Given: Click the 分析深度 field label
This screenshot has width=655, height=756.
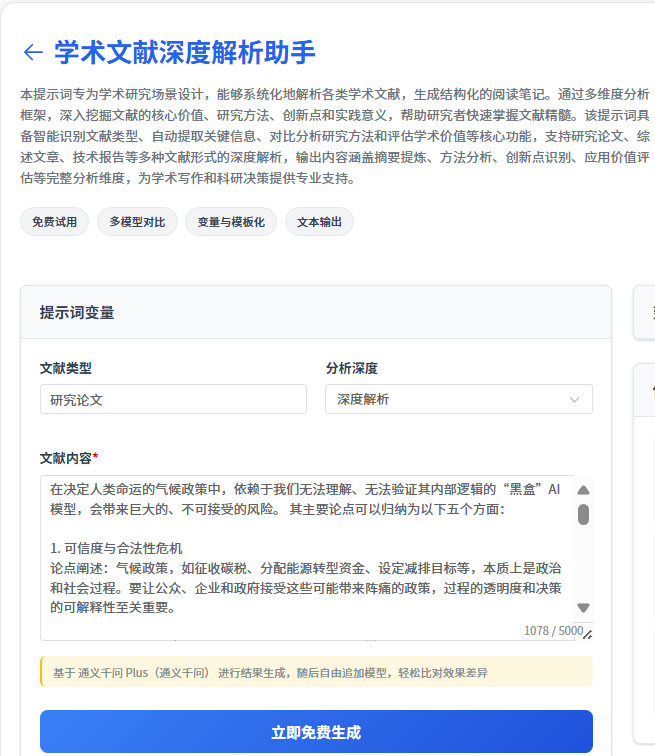Looking at the screenshot, I should 352,368.
